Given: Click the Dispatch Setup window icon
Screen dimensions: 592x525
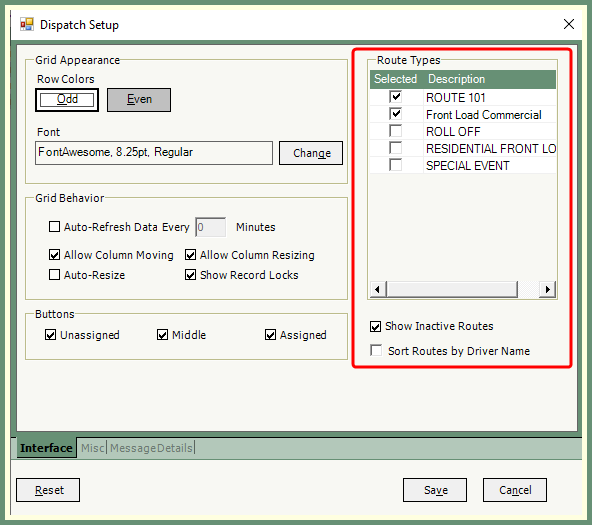Looking at the screenshot, I should 27,25.
